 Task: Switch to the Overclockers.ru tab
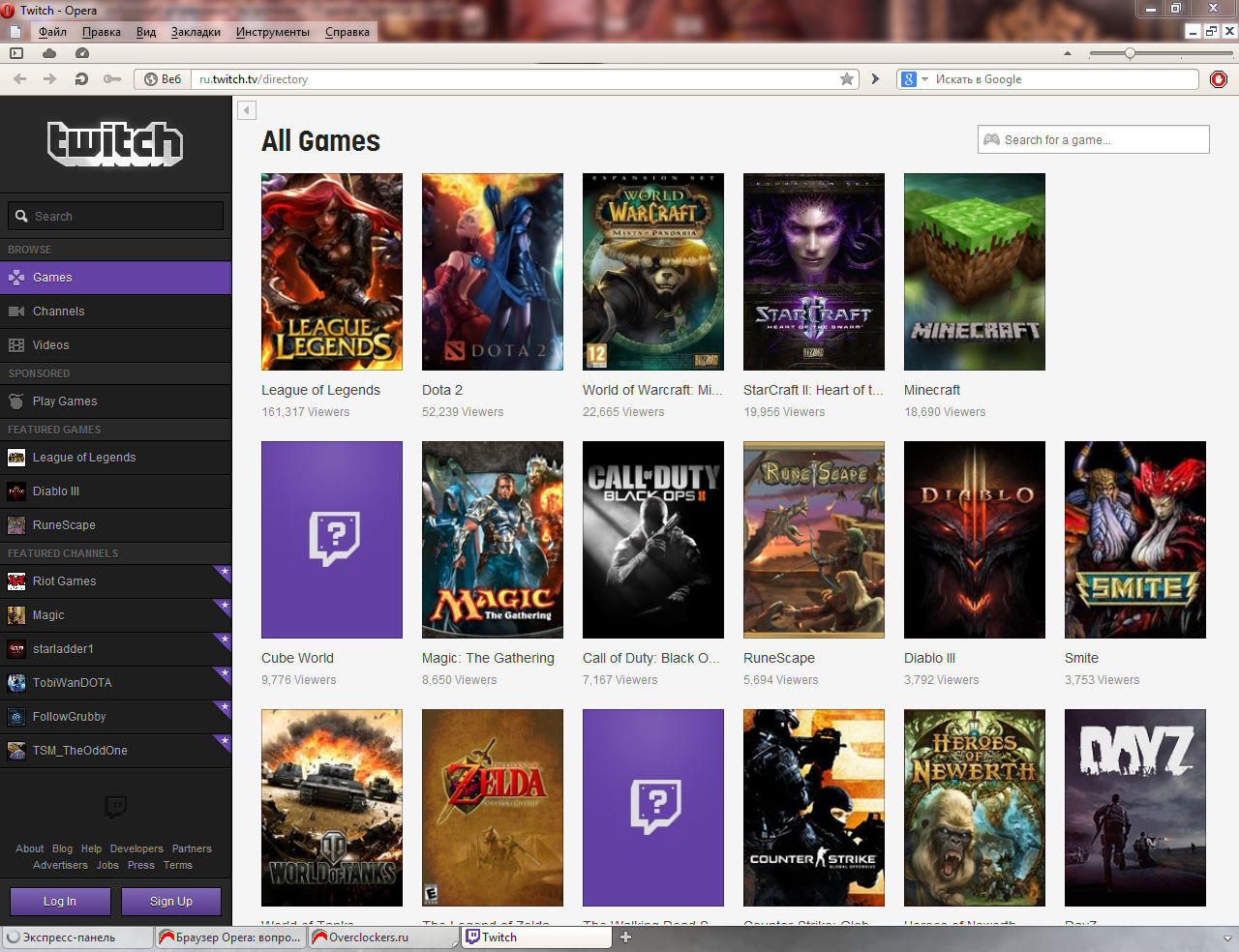(x=384, y=937)
